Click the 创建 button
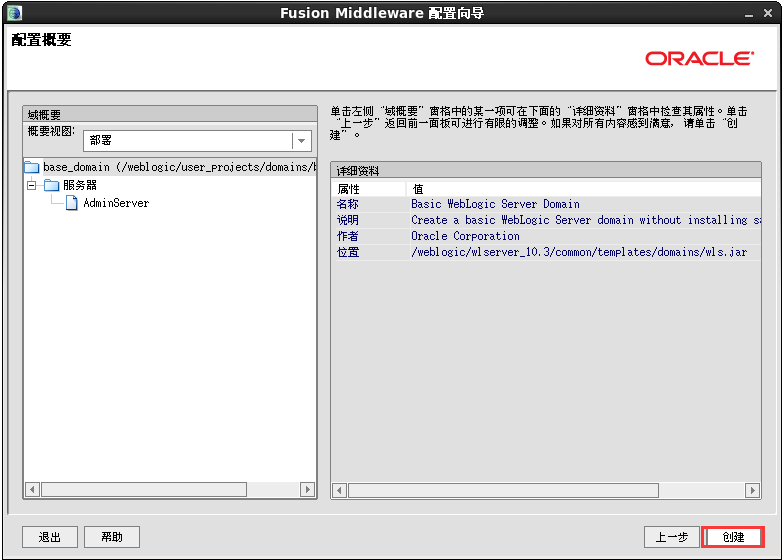782x560 pixels. click(x=733, y=537)
